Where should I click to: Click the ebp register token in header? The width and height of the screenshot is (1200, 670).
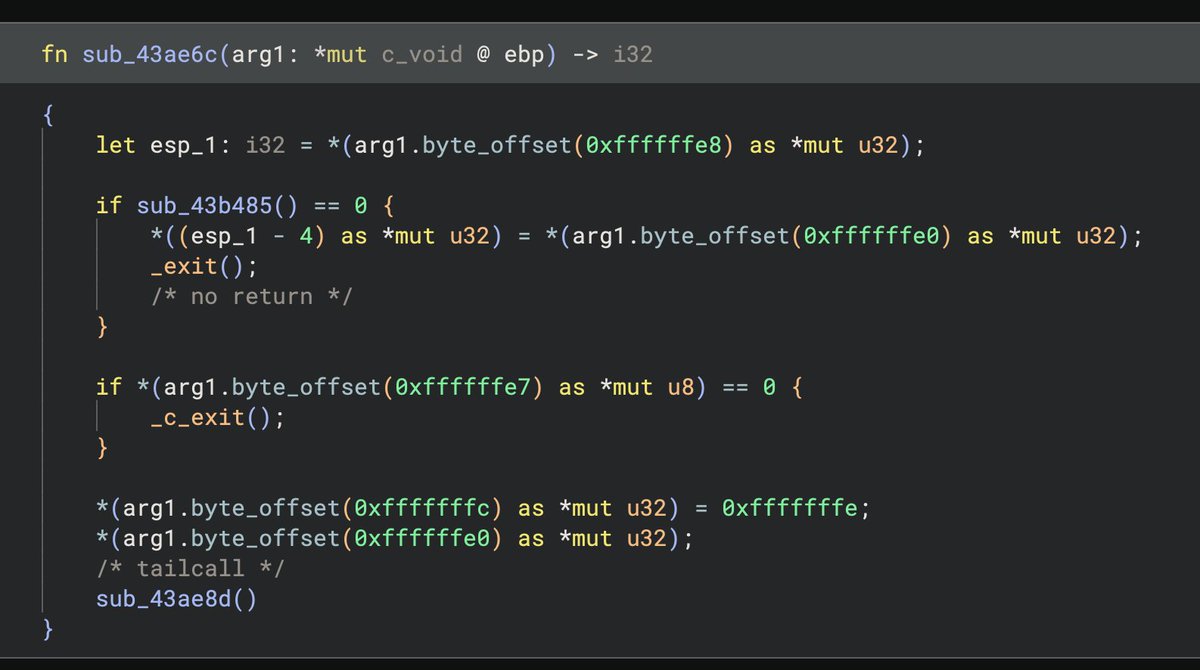point(524,54)
